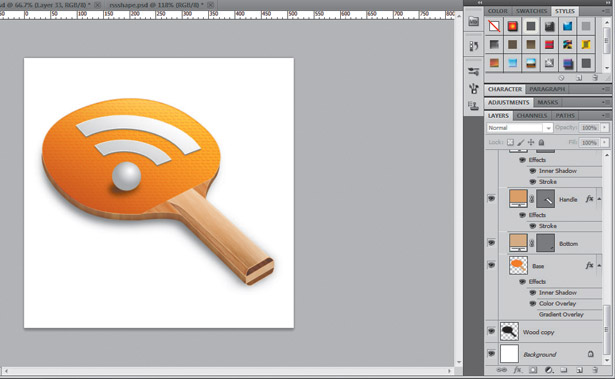This screenshot has width=615, height=379.
Task: Open the Clone Source stamp panel icon
Action: pos(473,106)
